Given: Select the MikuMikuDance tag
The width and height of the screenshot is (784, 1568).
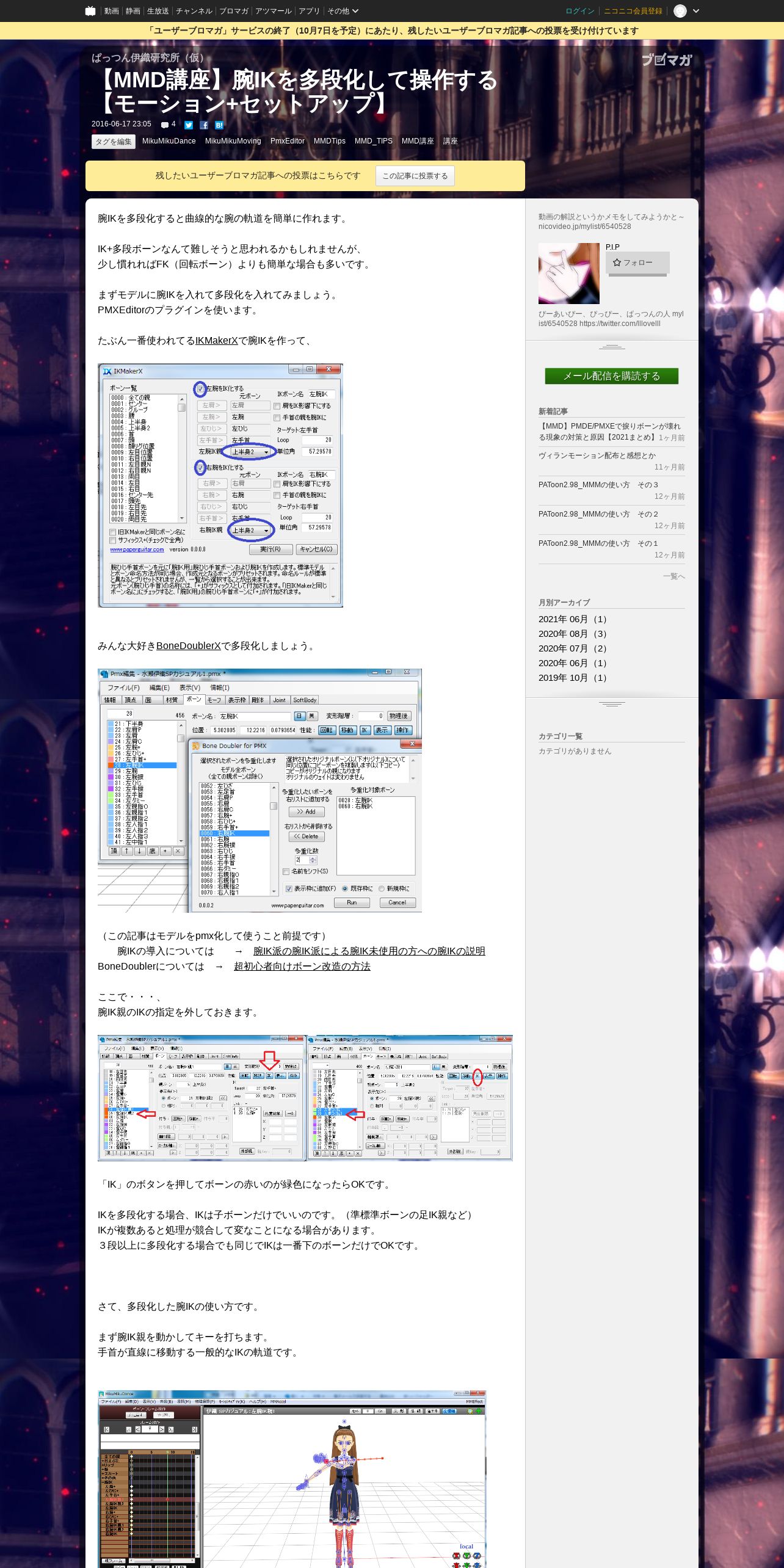Looking at the screenshot, I should (169, 141).
